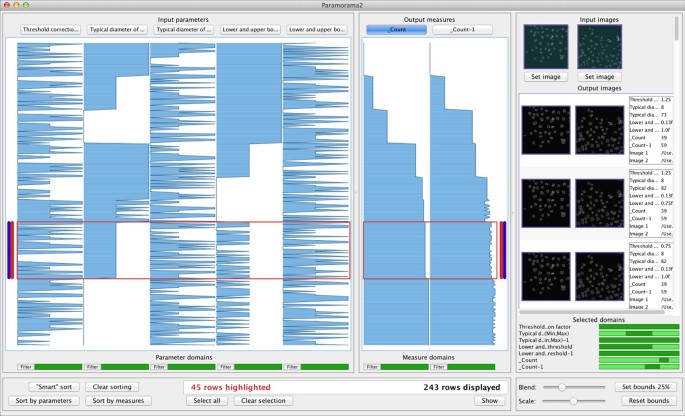The height and width of the screenshot is (416, 685).
Task: Click the second Typical diameter of ... header button
Action: pos(184,30)
